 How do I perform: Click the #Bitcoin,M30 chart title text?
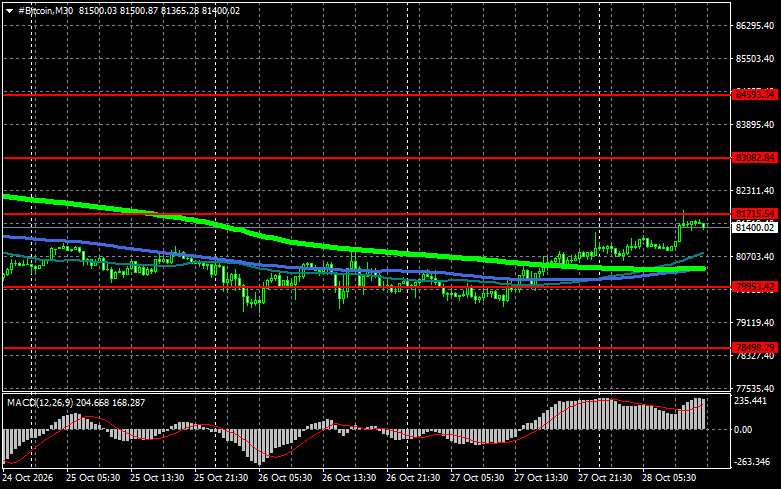point(46,10)
